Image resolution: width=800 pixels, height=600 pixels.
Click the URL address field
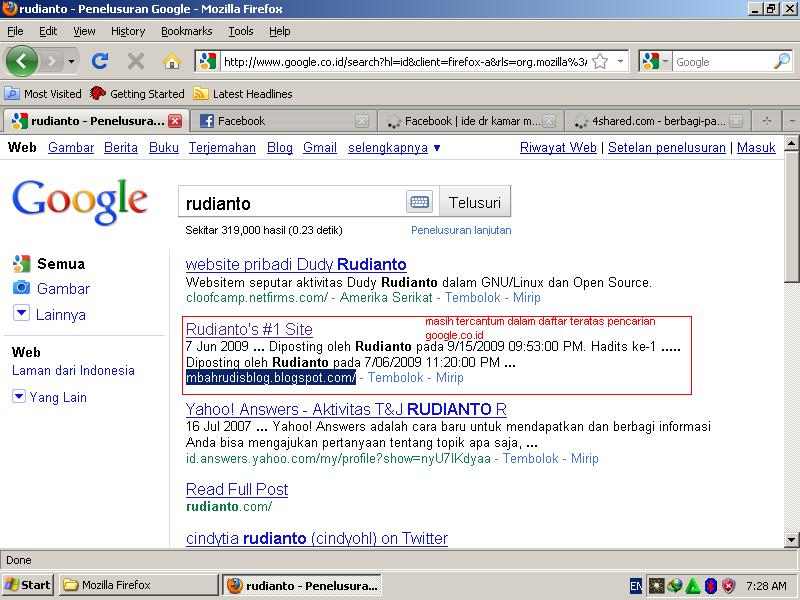(405, 62)
